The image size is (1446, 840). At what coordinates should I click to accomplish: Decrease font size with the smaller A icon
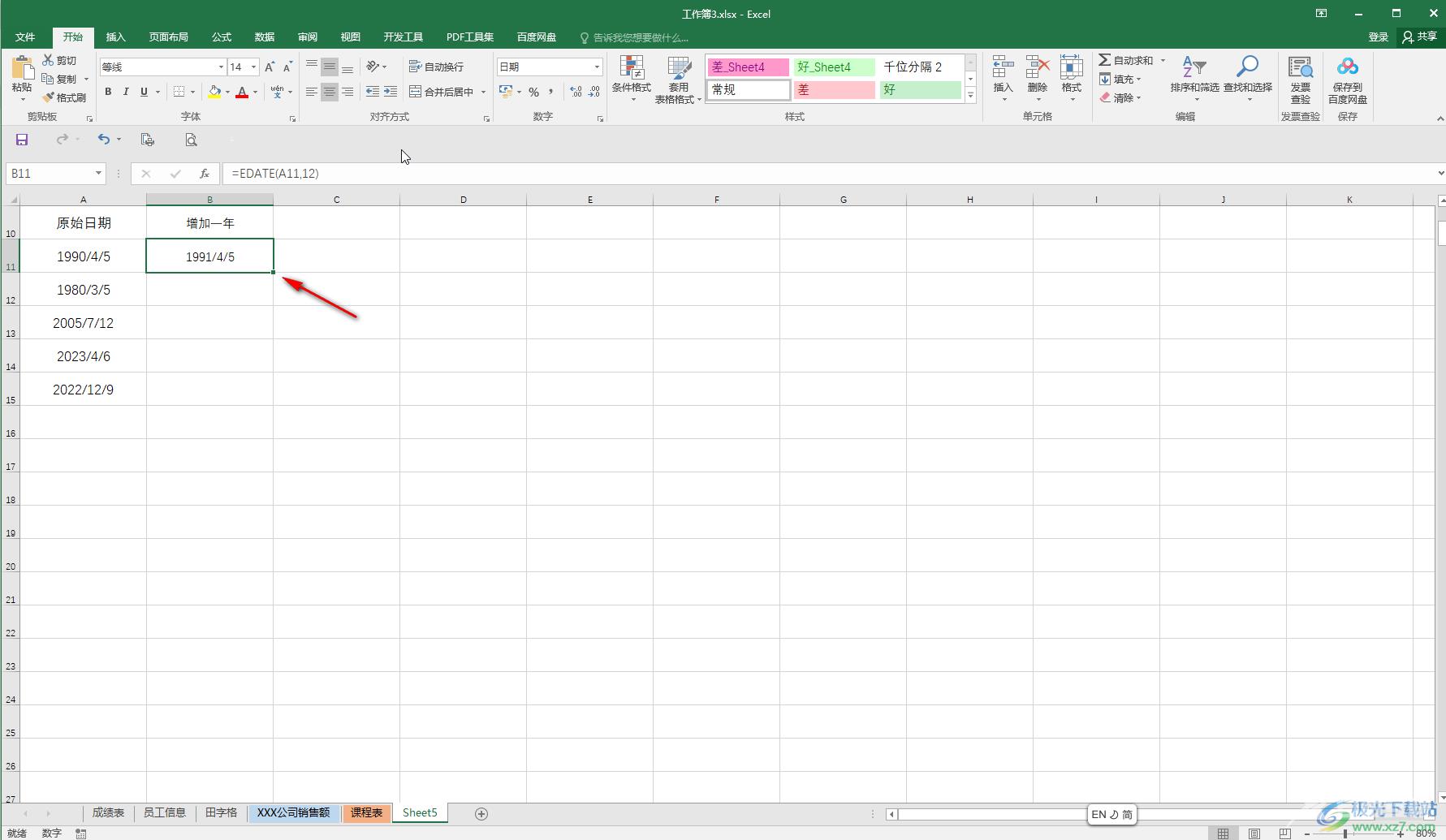[x=287, y=67]
